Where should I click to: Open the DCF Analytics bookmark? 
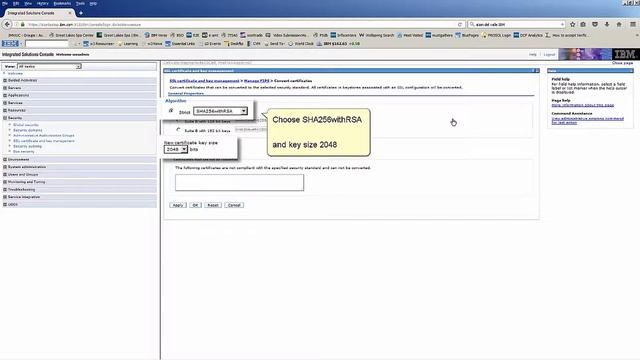point(529,36)
